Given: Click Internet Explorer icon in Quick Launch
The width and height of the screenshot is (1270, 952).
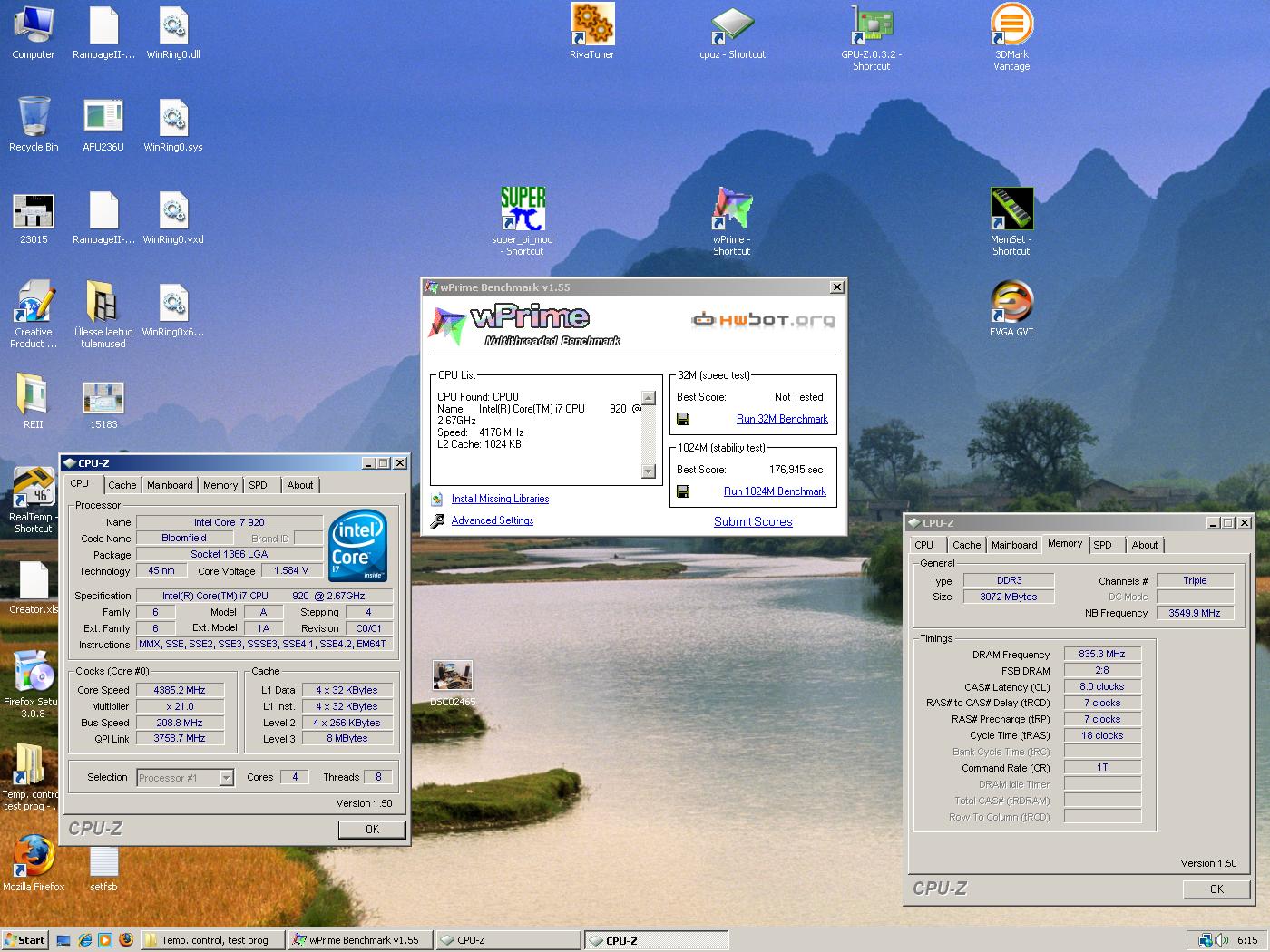Looking at the screenshot, I should (84, 940).
